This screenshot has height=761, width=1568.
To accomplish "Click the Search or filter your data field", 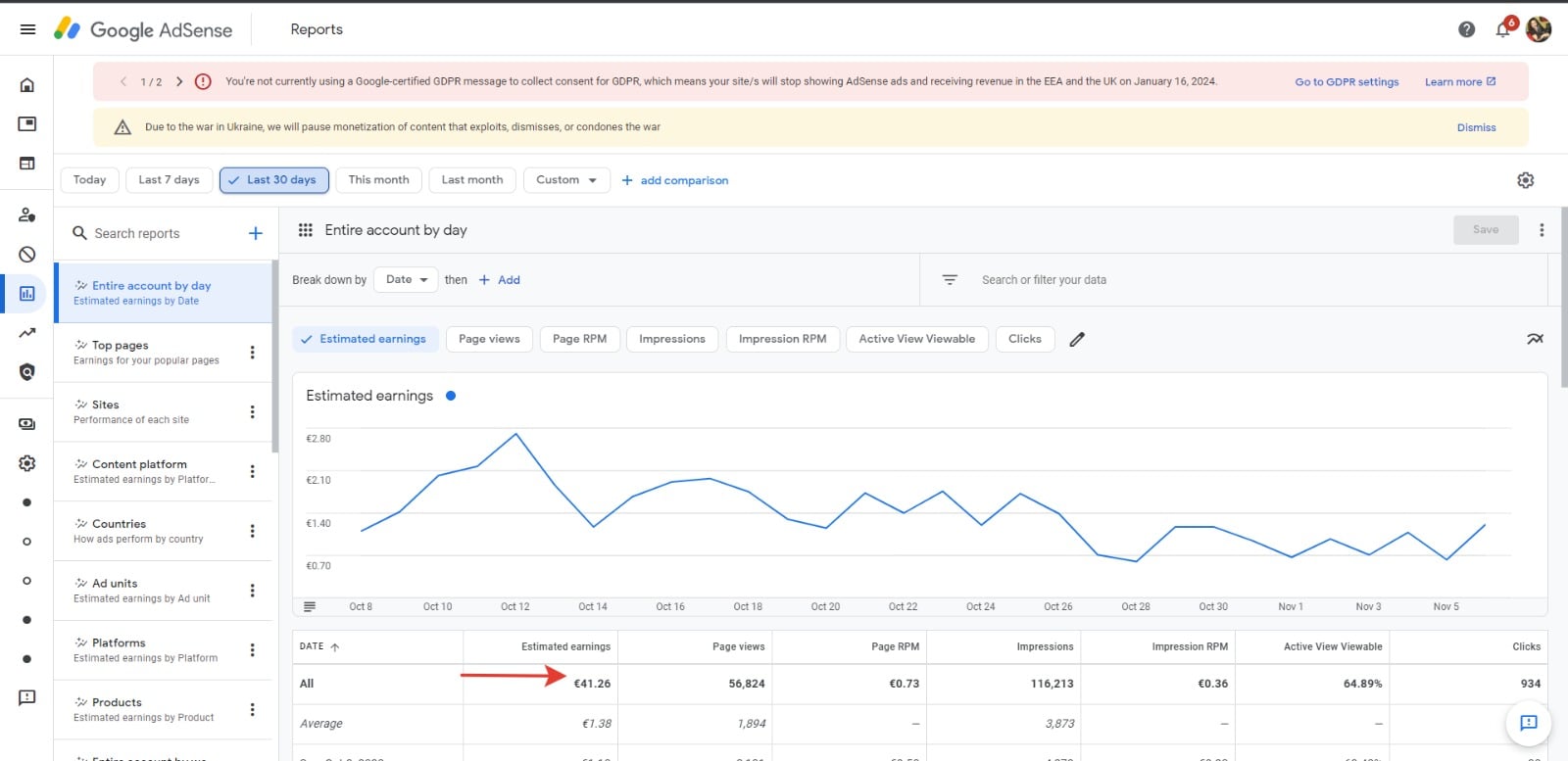I will [x=1044, y=280].
